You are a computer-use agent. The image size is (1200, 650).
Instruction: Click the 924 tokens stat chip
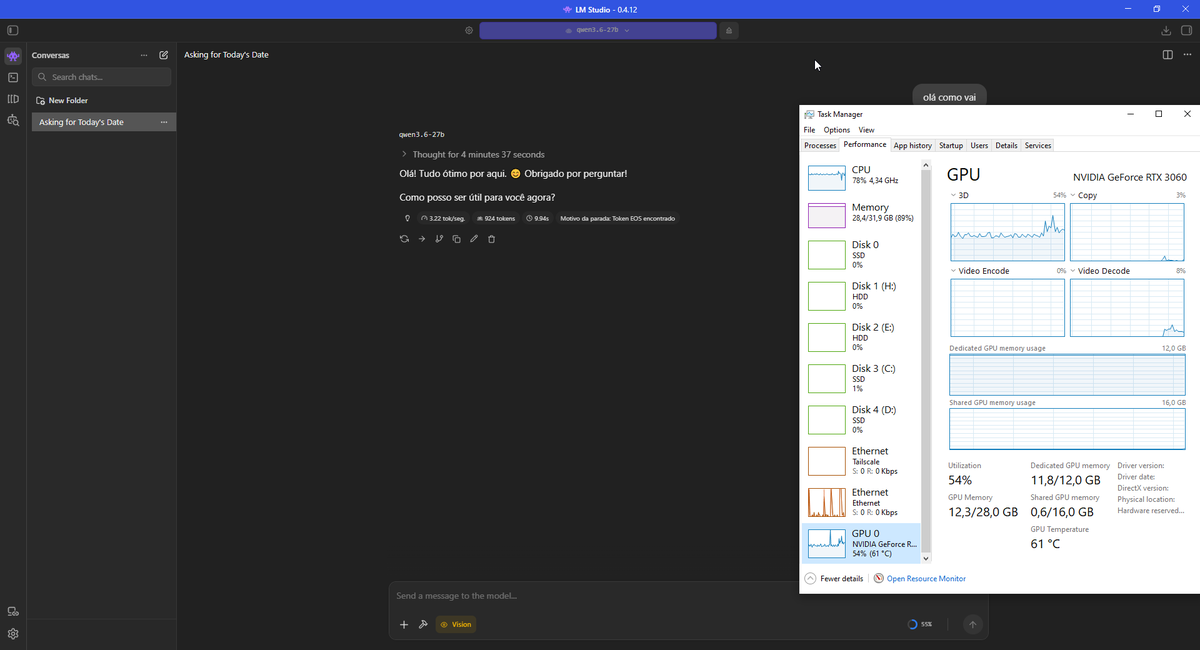496,218
